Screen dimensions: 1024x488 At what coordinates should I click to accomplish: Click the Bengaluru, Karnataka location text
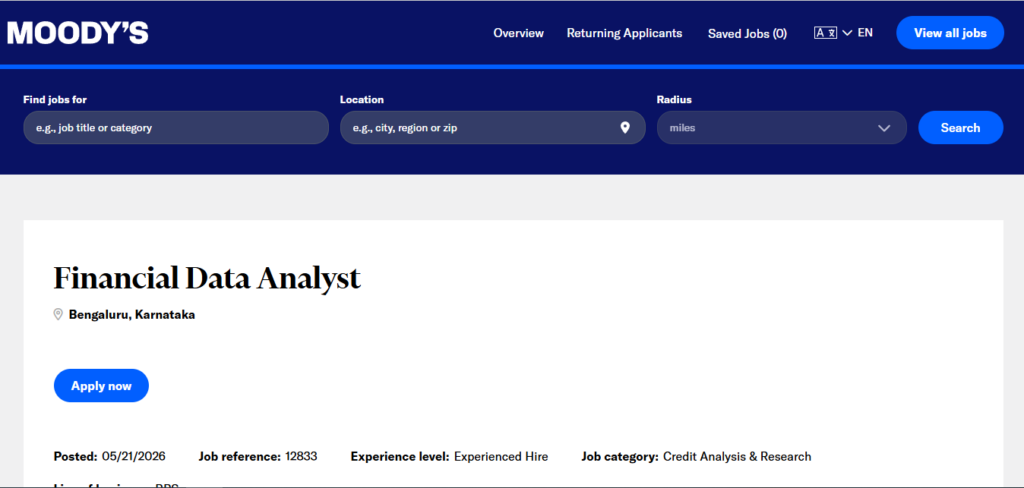(132, 314)
